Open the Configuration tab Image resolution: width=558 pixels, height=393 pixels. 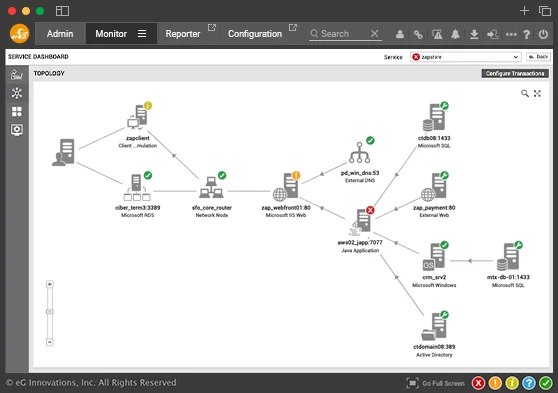pos(255,34)
